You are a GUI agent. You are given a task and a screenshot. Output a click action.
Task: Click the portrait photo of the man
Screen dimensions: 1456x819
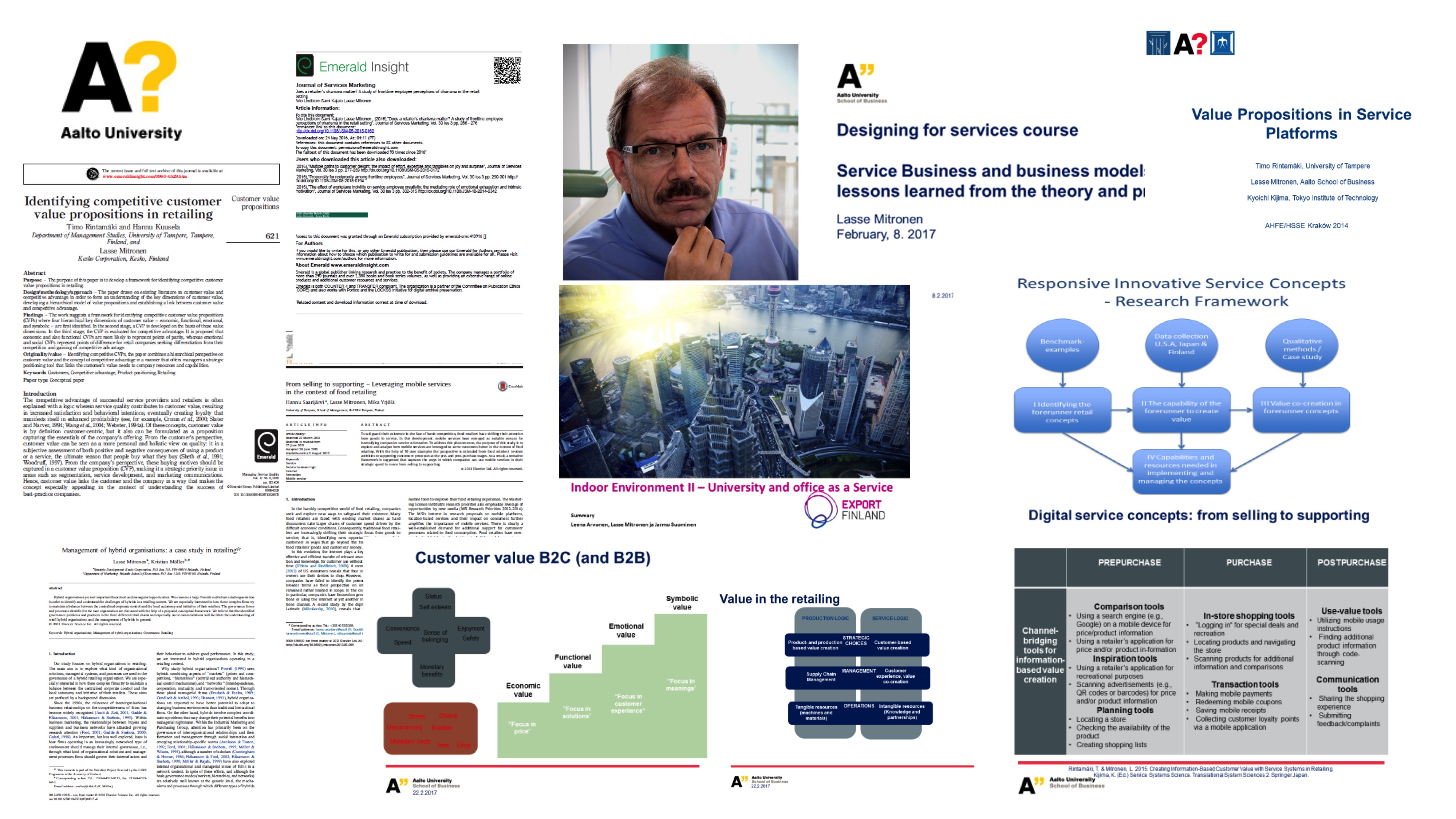pos(680,162)
